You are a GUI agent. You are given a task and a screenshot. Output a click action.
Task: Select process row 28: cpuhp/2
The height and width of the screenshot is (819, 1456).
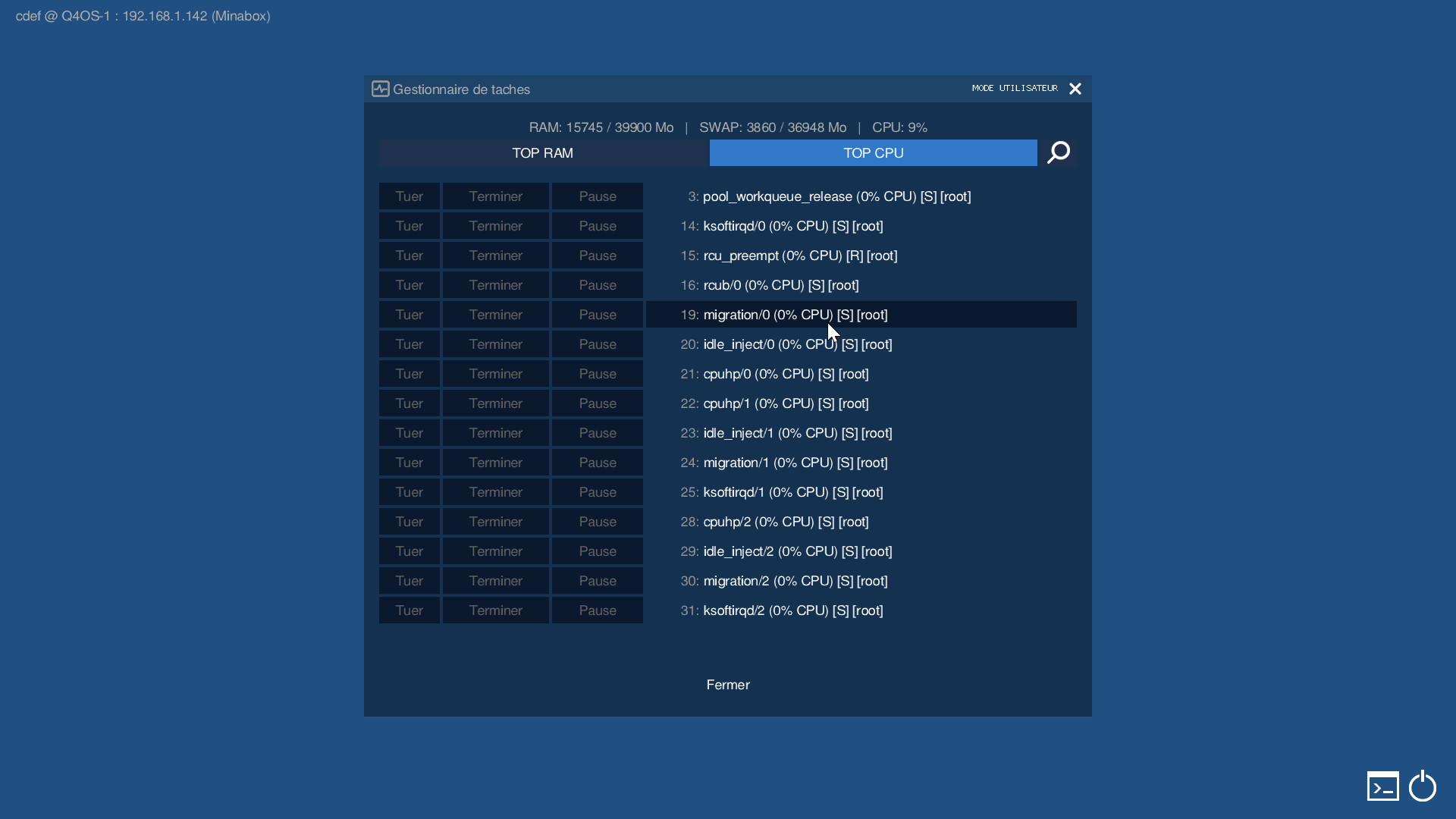(x=861, y=522)
